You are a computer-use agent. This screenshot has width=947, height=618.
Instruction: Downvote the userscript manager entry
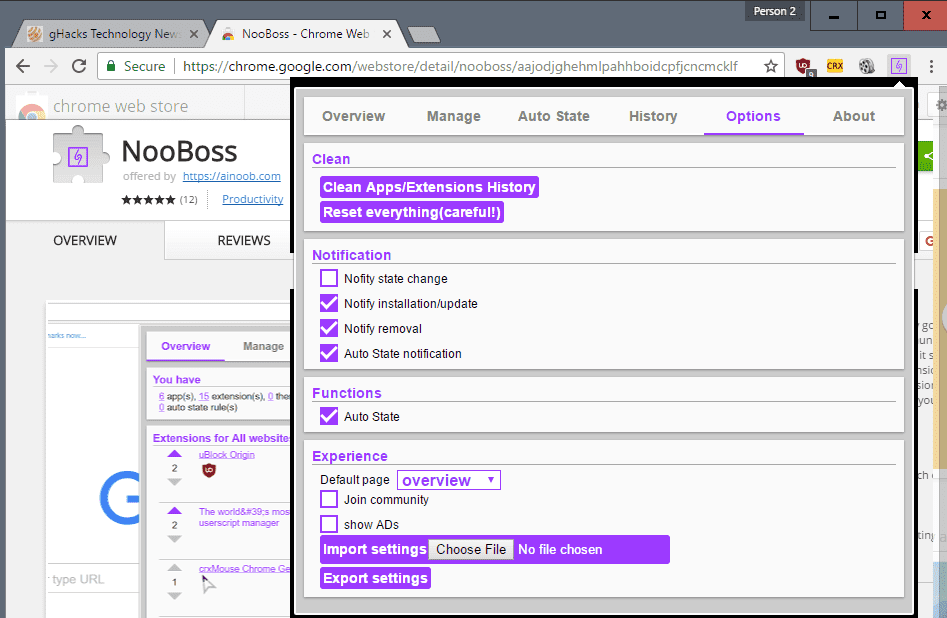tap(175, 539)
